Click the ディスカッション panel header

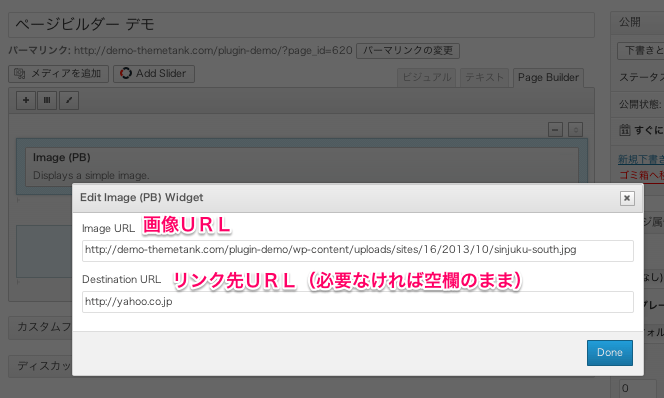pyautogui.click(x=40, y=366)
